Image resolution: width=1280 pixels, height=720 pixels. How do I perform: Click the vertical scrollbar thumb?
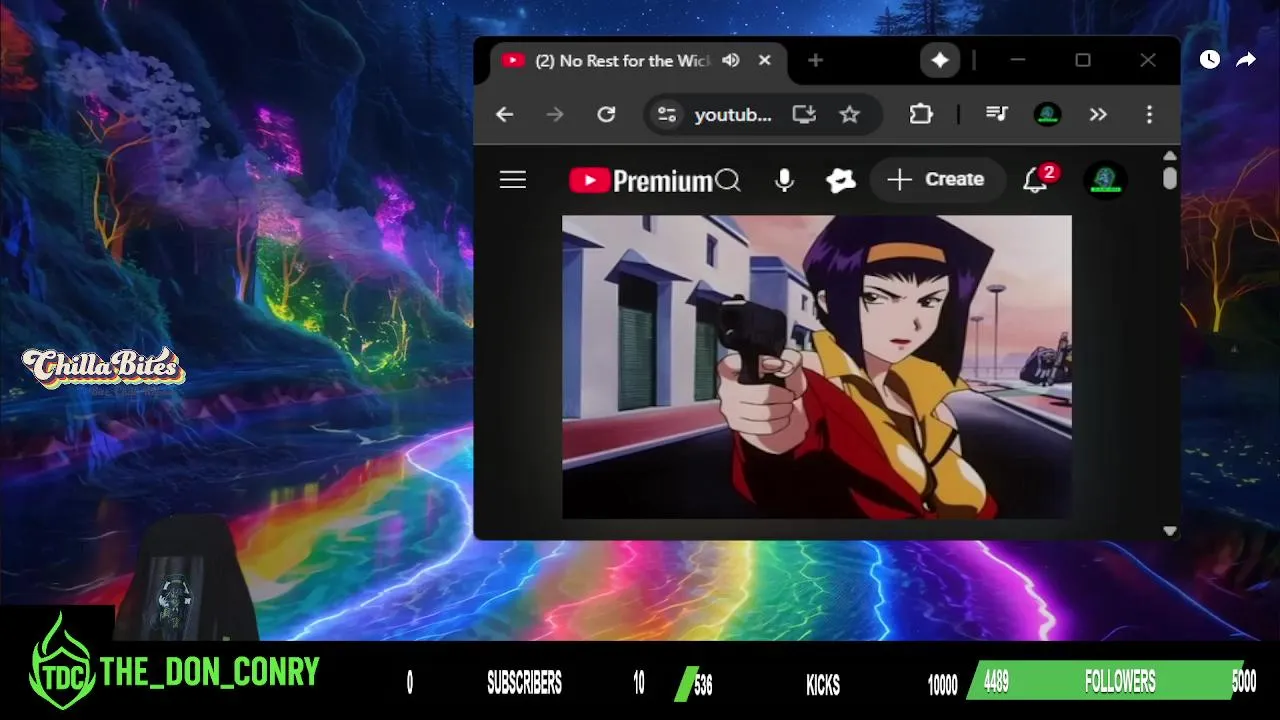tap(1170, 178)
